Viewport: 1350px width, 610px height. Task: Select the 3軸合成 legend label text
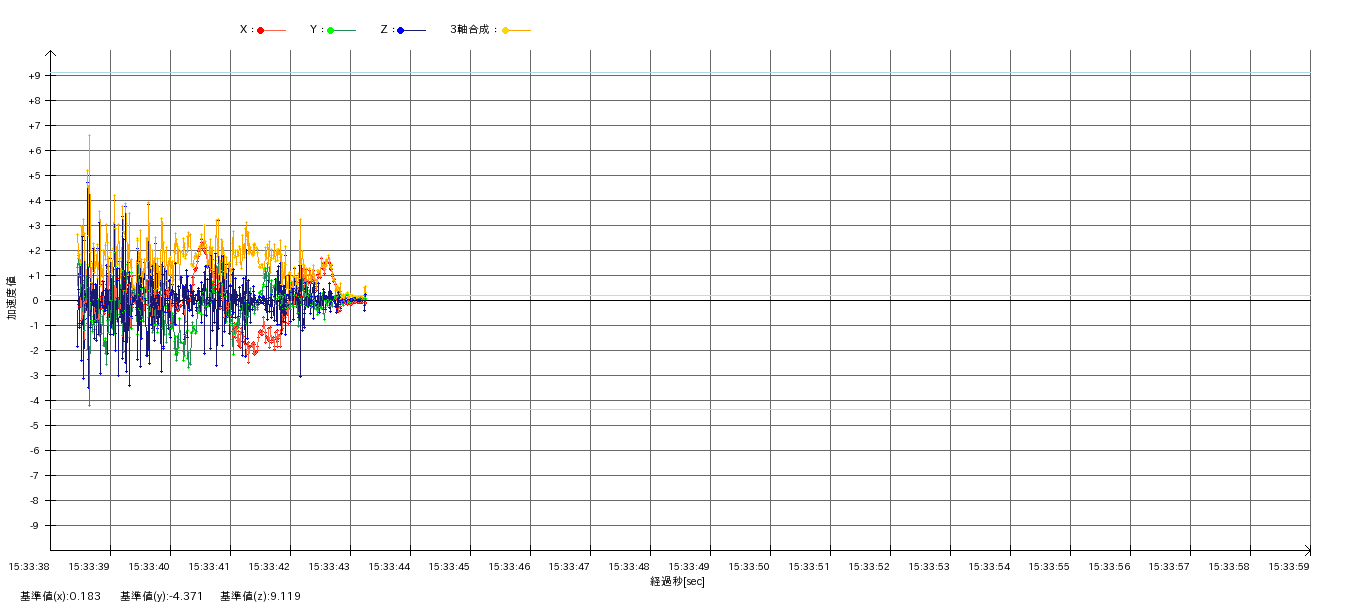pyautogui.click(x=473, y=30)
